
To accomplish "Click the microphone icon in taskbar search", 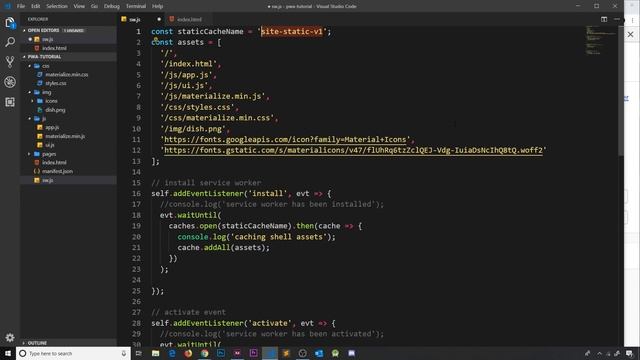I will pyautogui.click(x=124, y=353).
